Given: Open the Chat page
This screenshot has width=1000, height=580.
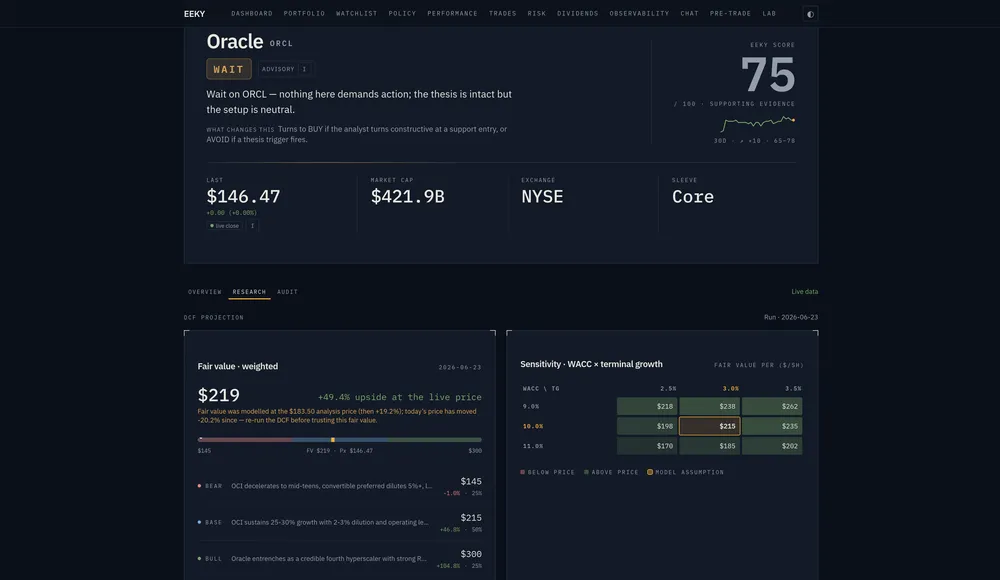Looking at the screenshot, I should [x=689, y=13].
